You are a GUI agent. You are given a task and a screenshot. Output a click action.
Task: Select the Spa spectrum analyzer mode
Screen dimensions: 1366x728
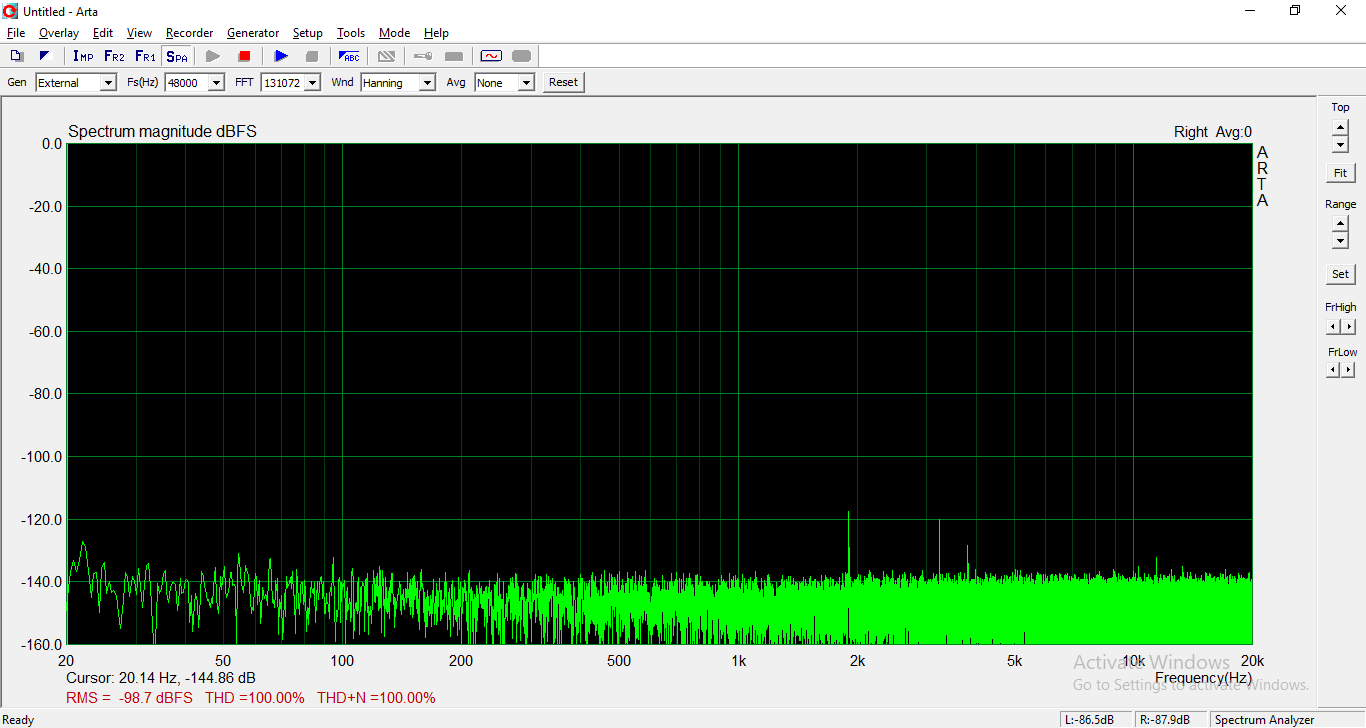(x=176, y=56)
